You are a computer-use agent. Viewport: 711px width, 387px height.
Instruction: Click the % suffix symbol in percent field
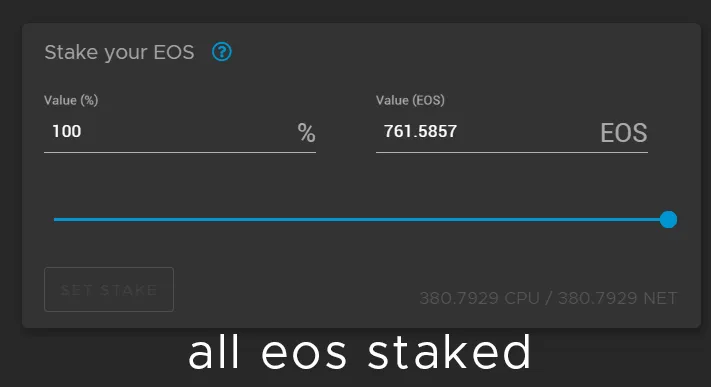point(307,133)
